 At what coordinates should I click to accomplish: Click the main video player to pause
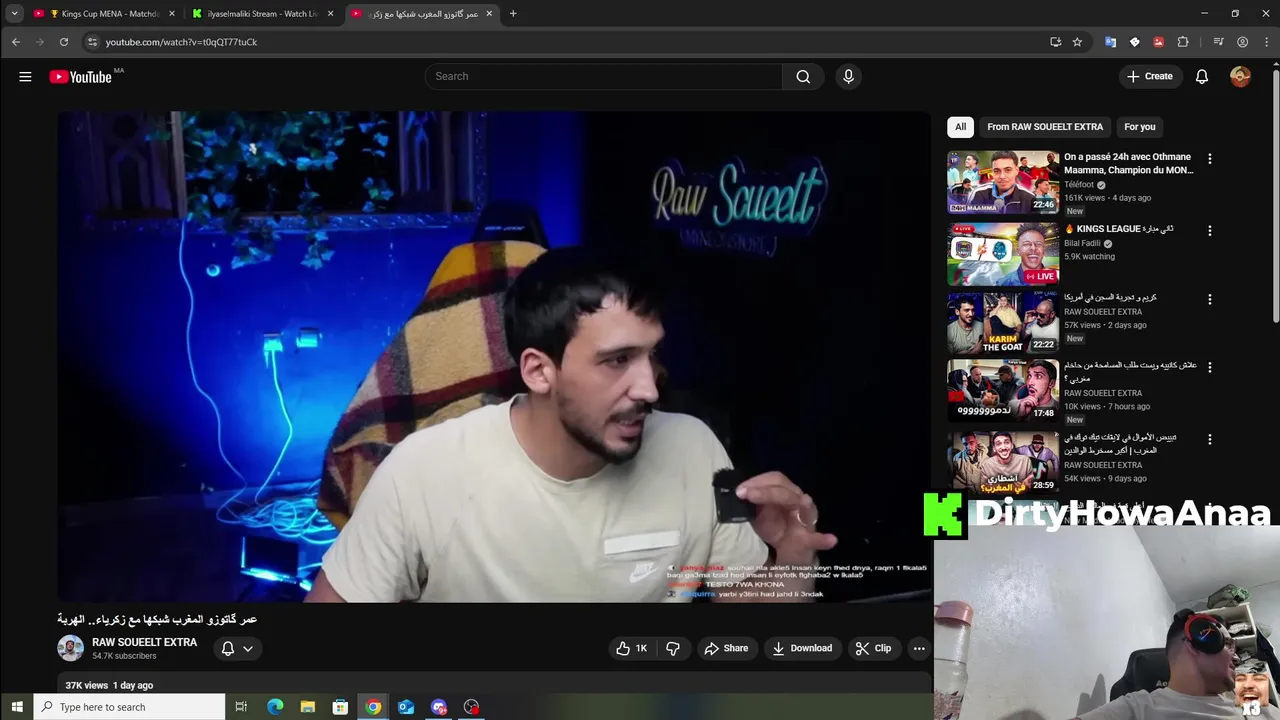pos(494,356)
